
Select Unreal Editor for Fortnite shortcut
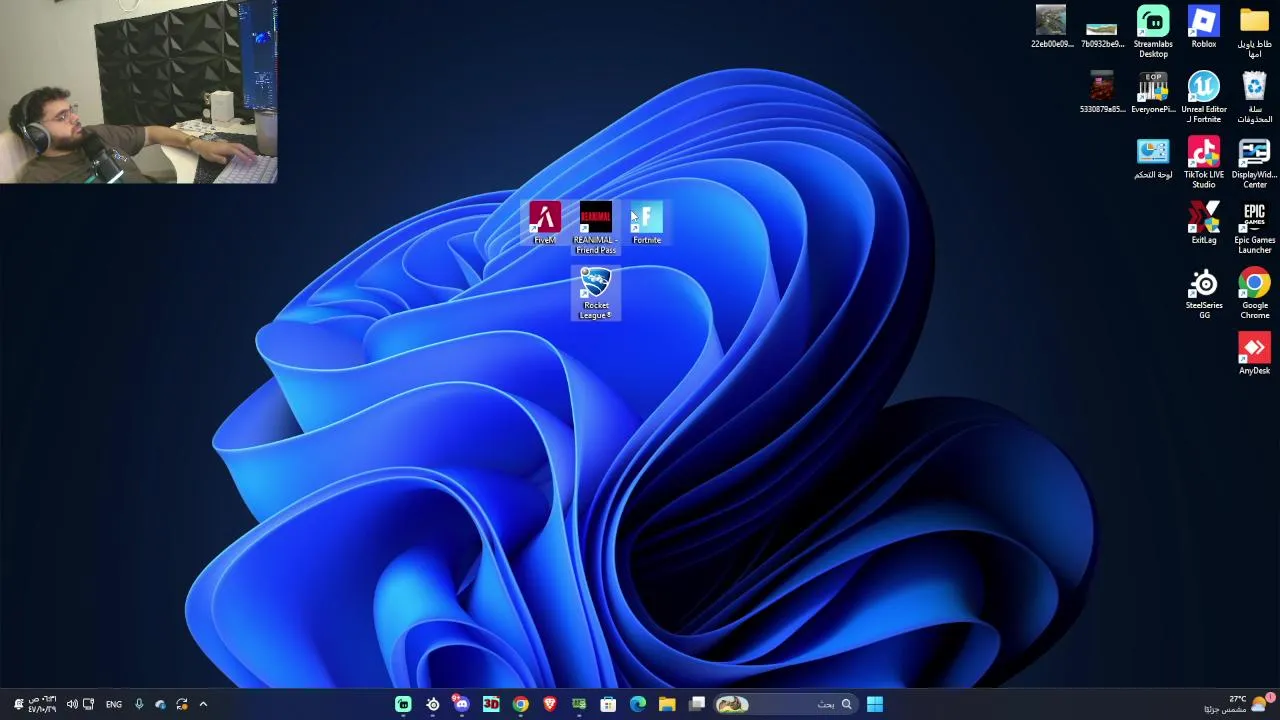click(x=1204, y=97)
